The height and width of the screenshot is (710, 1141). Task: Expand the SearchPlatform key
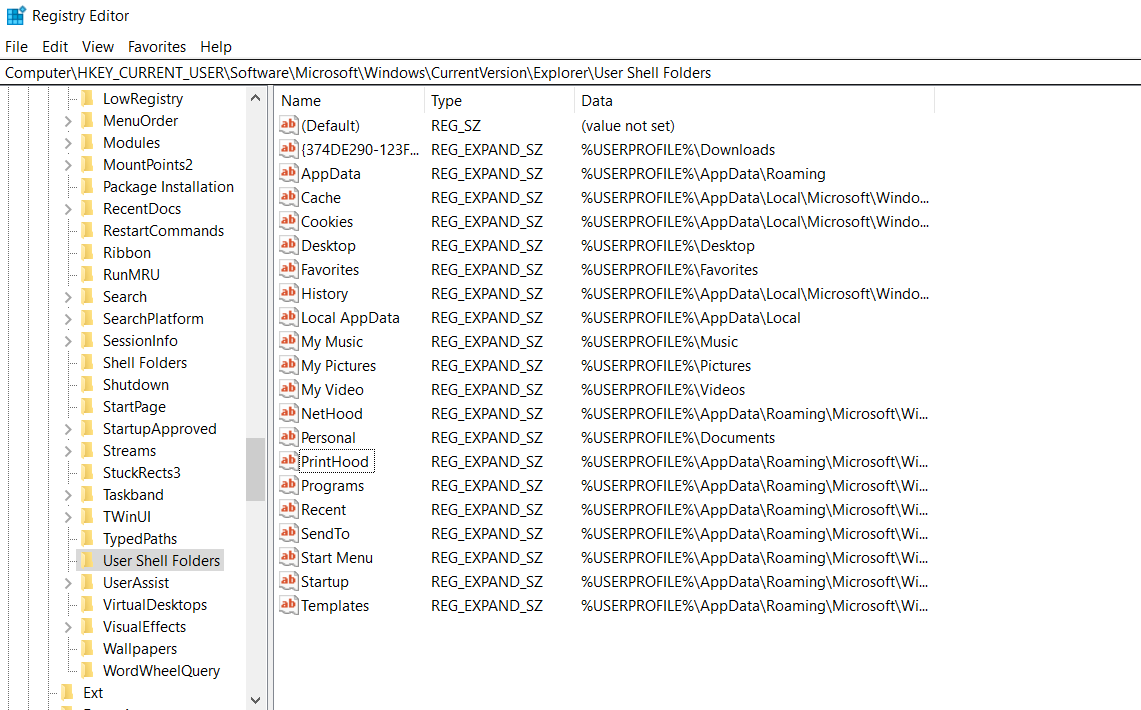(x=68, y=319)
